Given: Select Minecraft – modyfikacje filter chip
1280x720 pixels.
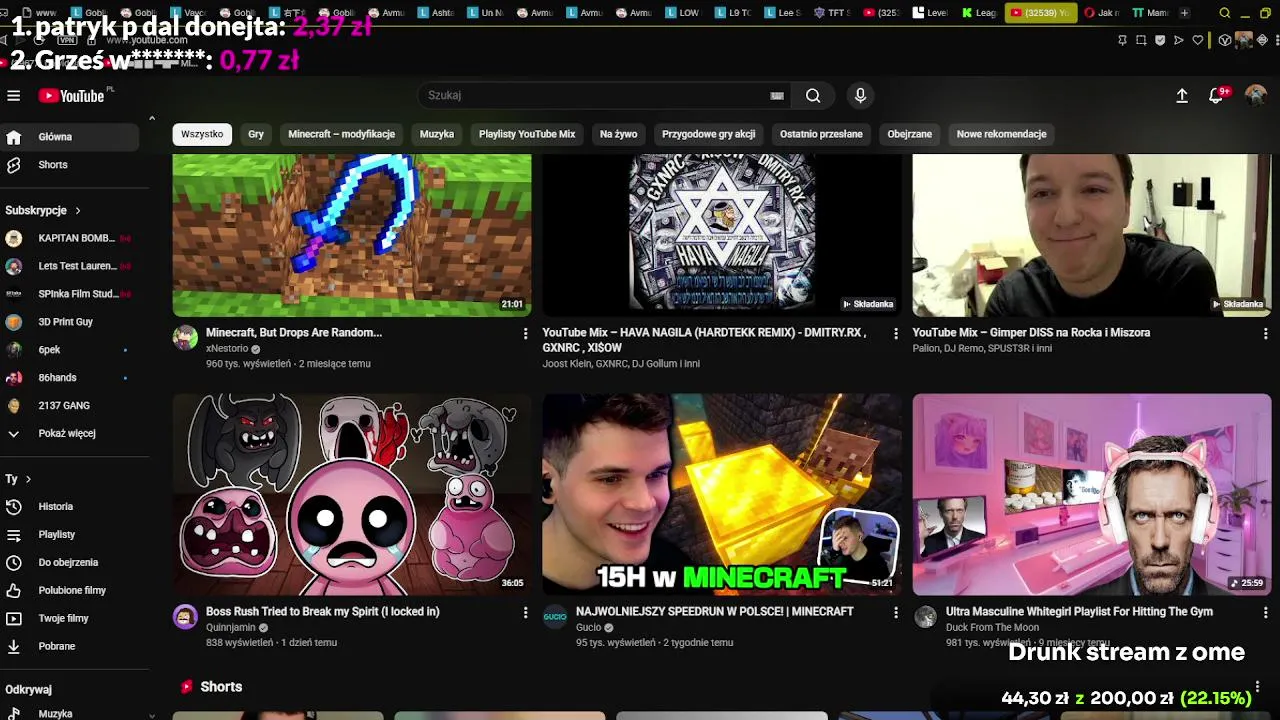Looking at the screenshot, I should 341,134.
